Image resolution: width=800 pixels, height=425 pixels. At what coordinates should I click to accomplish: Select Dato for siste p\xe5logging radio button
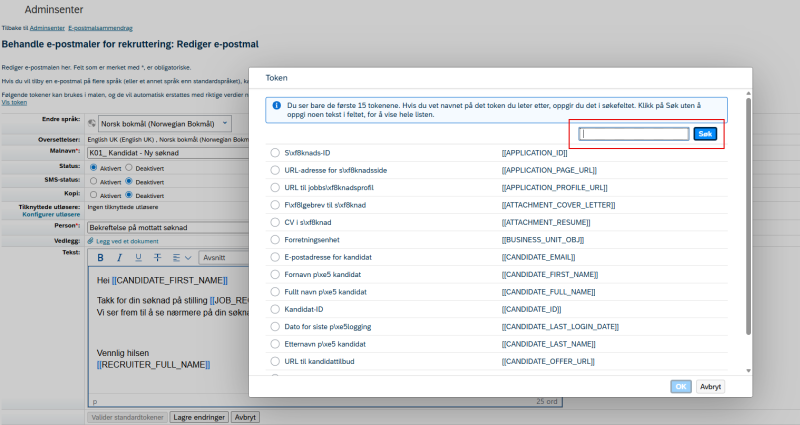point(275,326)
